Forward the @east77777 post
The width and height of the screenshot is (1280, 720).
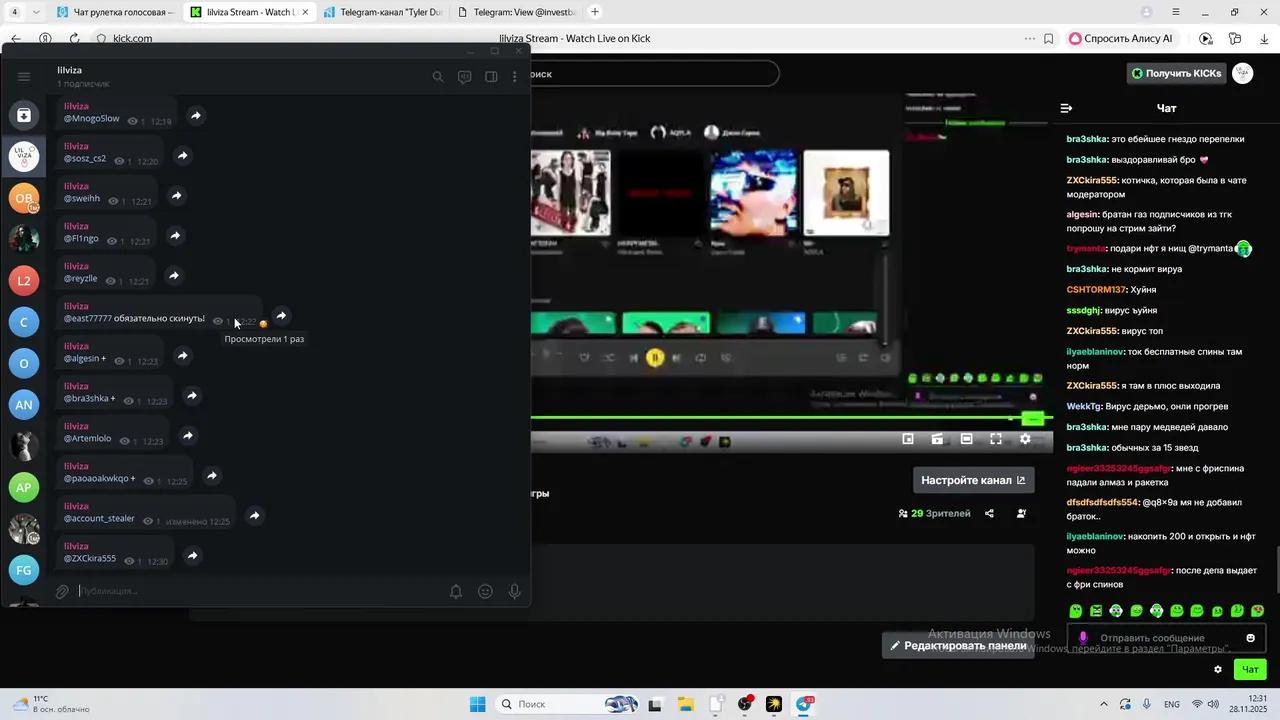coord(281,316)
